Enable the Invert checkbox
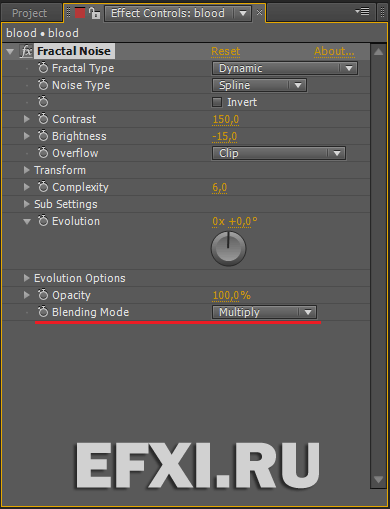This screenshot has height=509, width=390. point(217,102)
